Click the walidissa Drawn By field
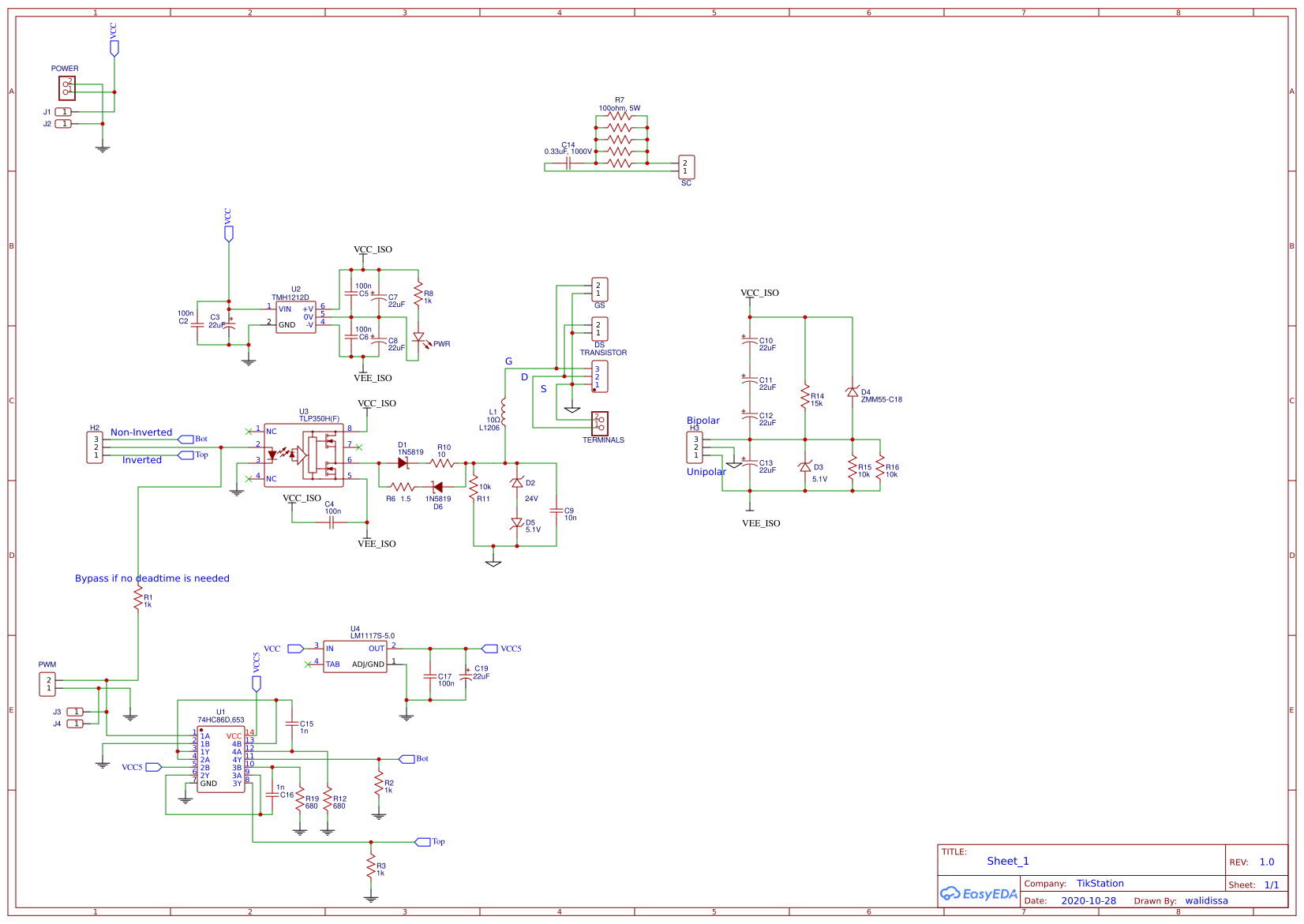The width and height of the screenshot is (1304, 924). click(1206, 900)
